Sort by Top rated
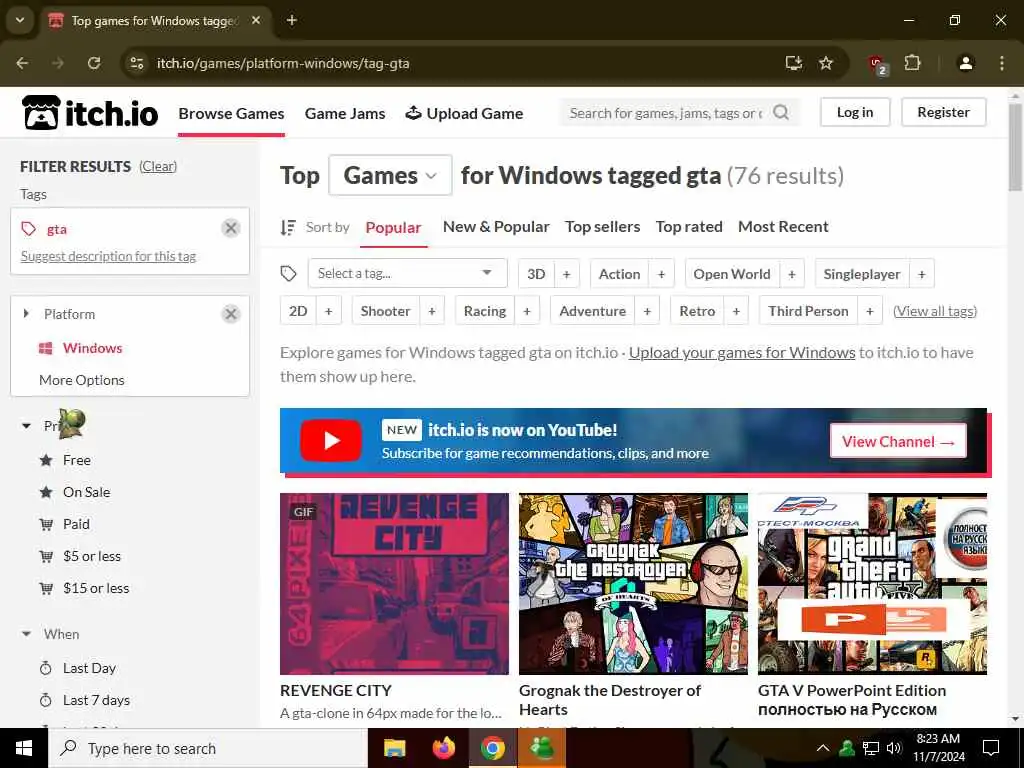This screenshot has width=1024, height=768. 689,227
